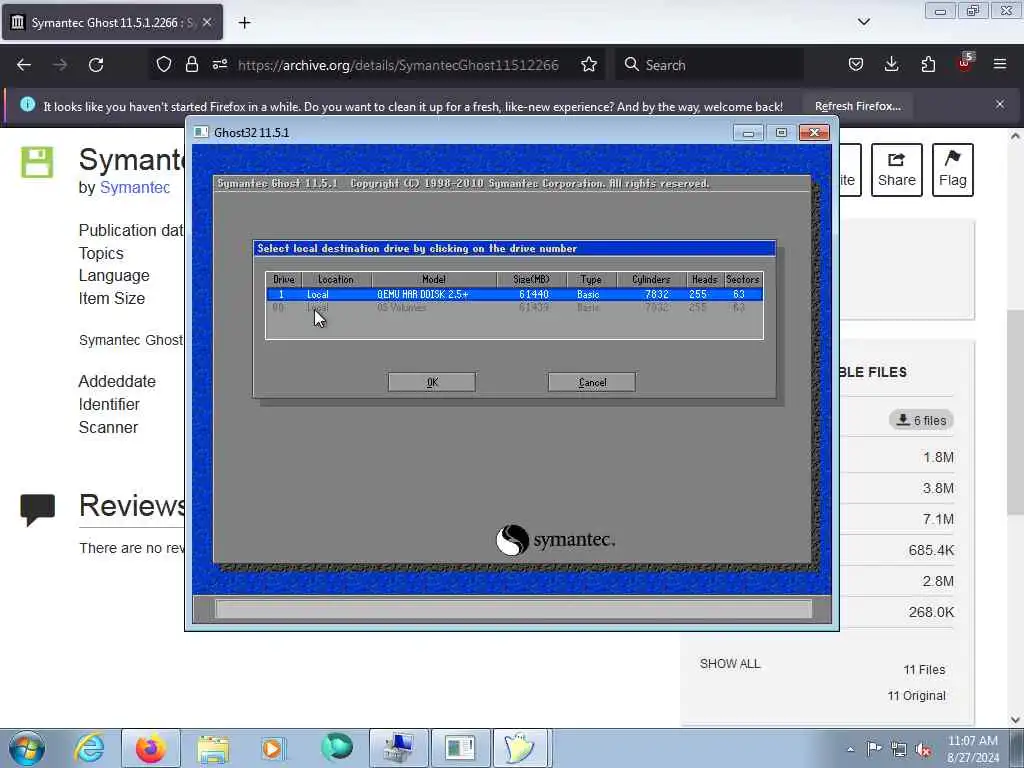Click the Location column header
1024x768 pixels.
[336, 280]
